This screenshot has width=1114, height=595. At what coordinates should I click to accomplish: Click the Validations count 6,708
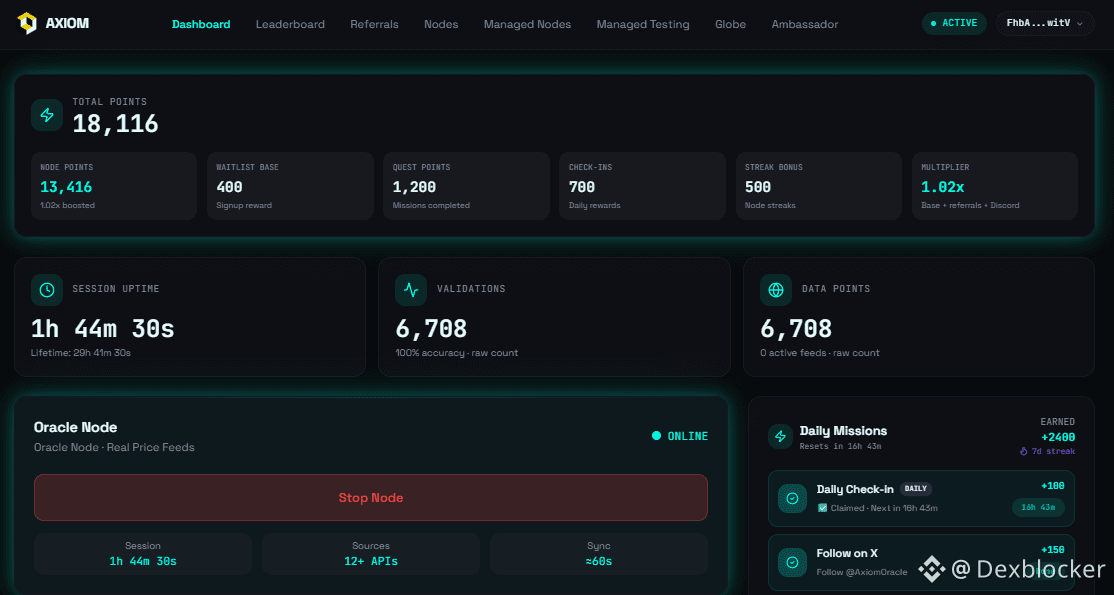point(431,328)
